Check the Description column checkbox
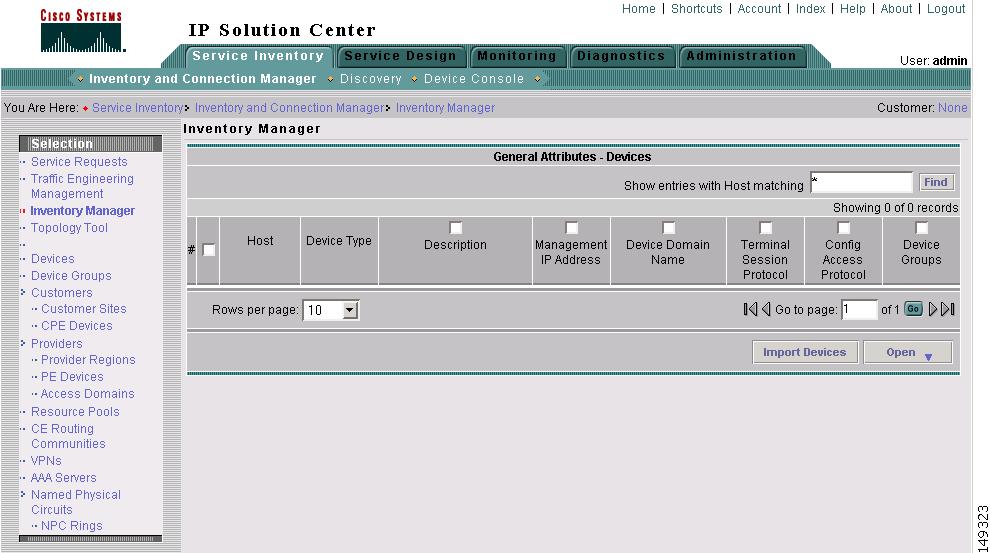Image resolution: width=990 pixels, height=553 pixels. click(455, 228)
